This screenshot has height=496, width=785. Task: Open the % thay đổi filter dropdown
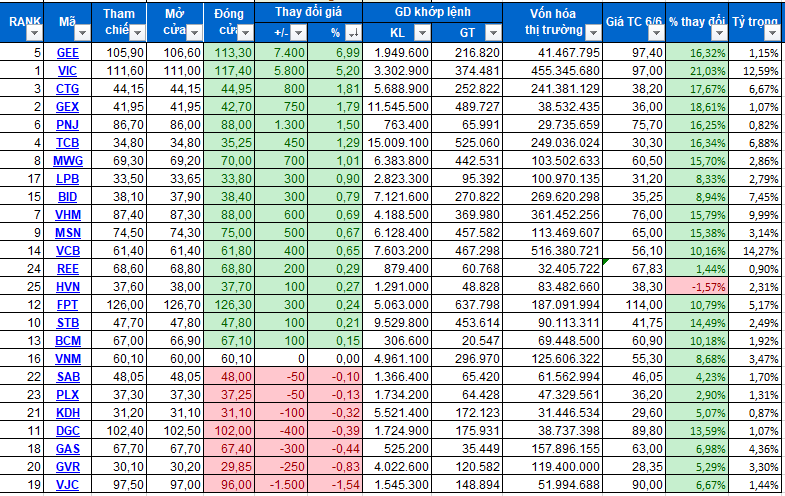tap(719, 34)
